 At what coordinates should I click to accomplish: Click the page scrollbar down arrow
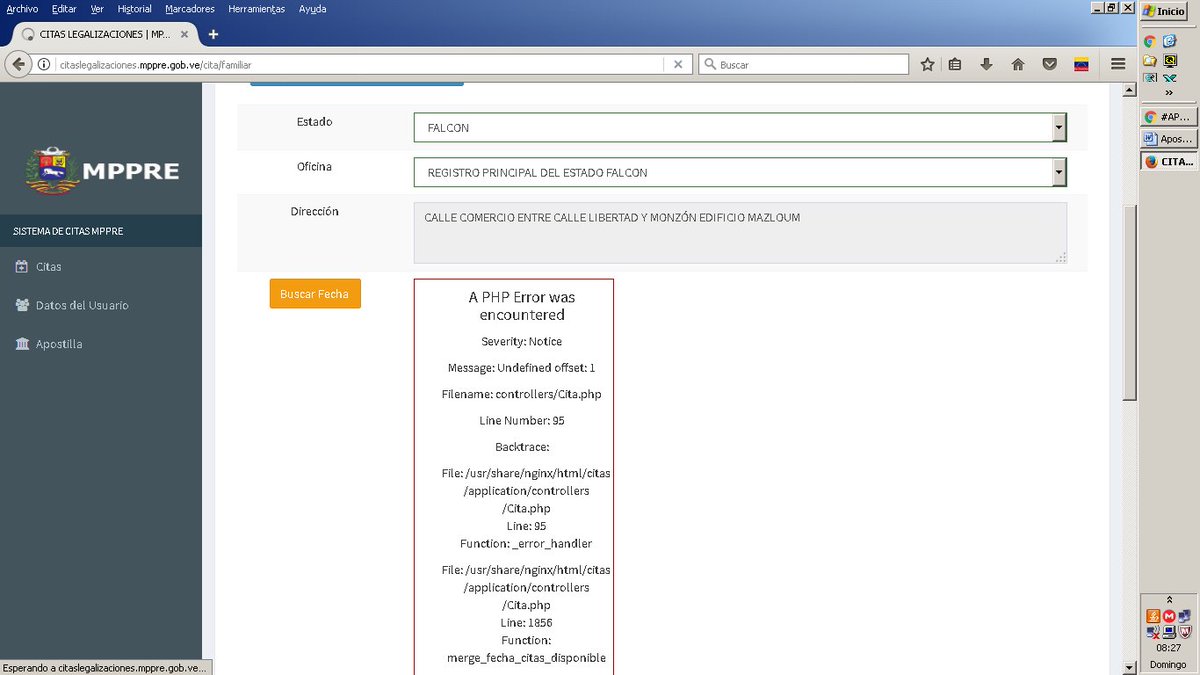pyautogui.click(x=1130, y=667)
